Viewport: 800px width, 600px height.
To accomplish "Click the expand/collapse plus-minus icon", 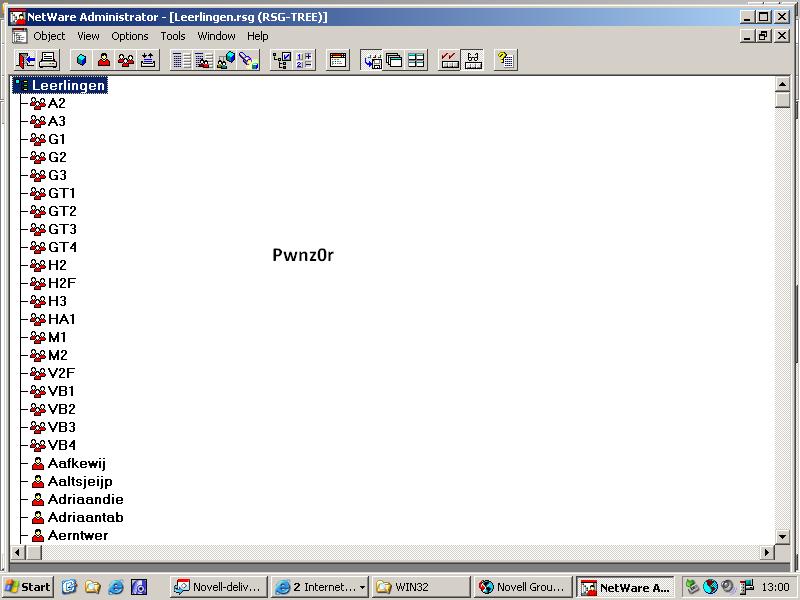I will coord(304,60).
